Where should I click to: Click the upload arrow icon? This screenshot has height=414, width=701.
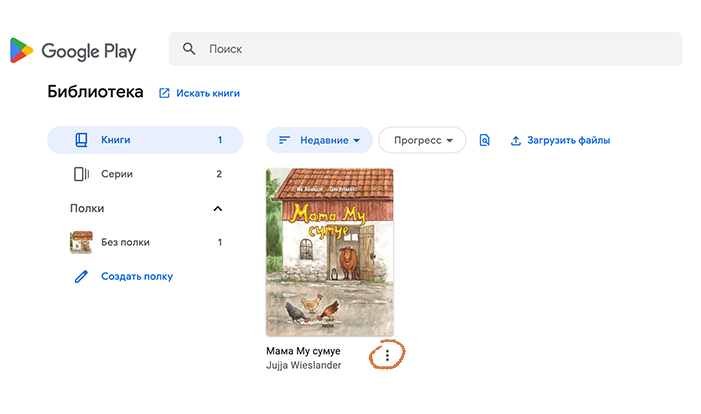(515, 141)
